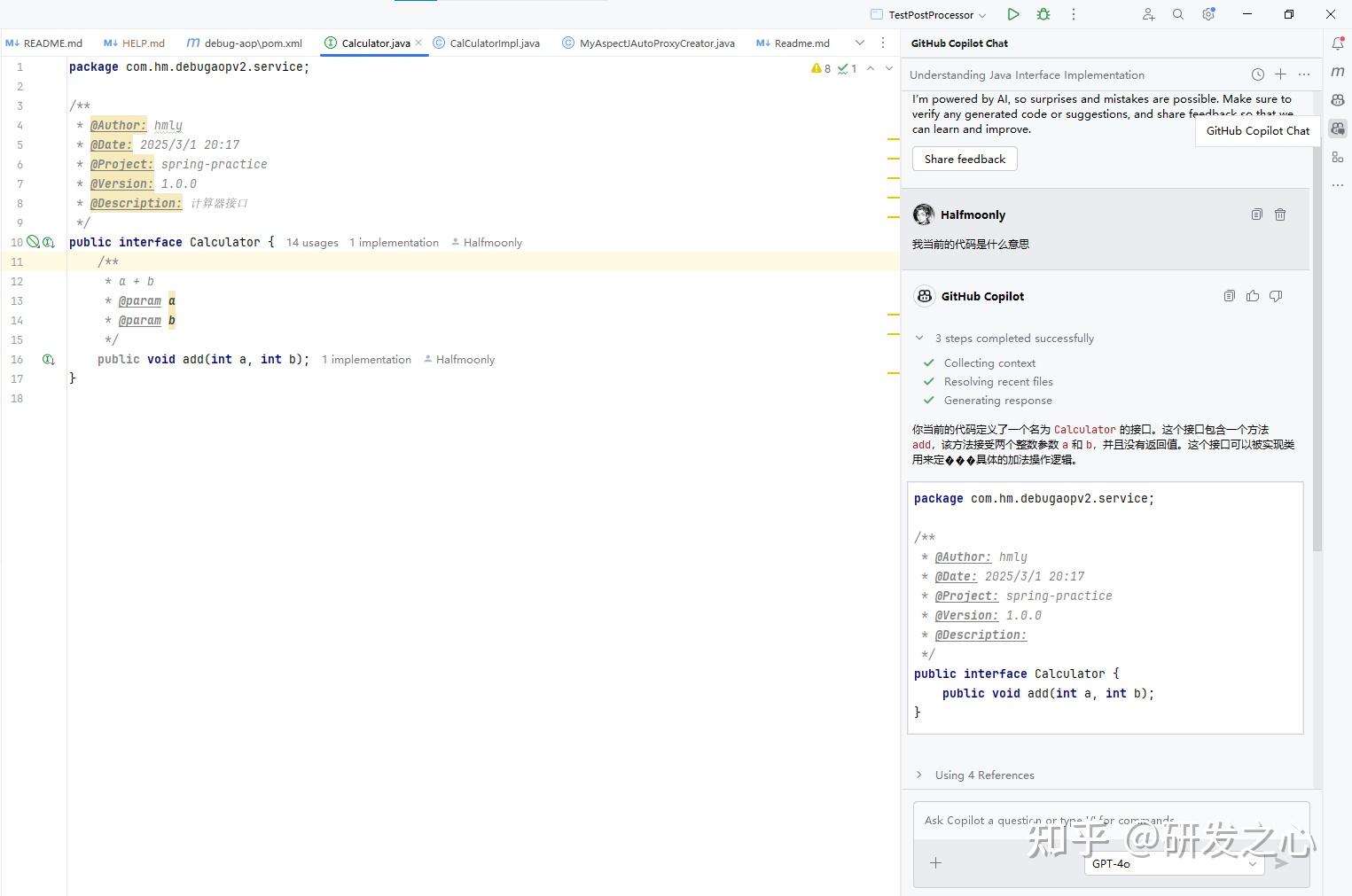The width and height of the screenshot is (1352, 896).
Task: Open TestPostProcessor run configuration dropdown
Action: click(x=927, y=14)
